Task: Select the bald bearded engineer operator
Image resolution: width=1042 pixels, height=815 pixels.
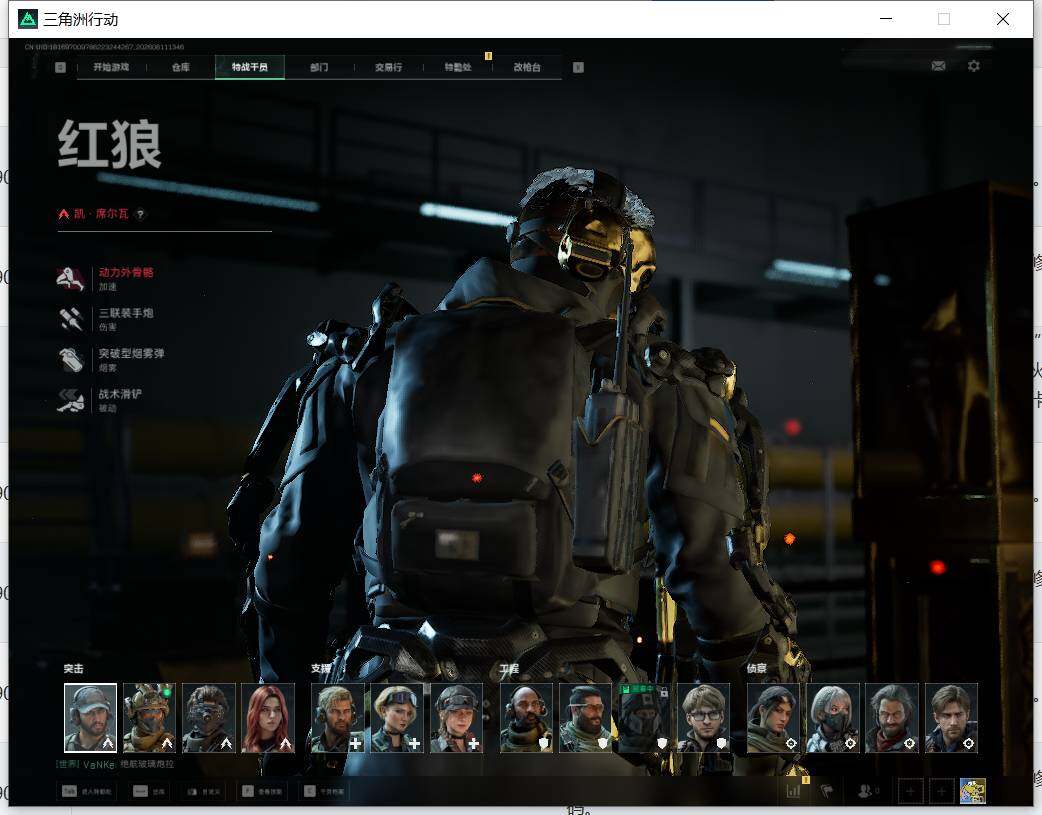Action: [526, 718]
